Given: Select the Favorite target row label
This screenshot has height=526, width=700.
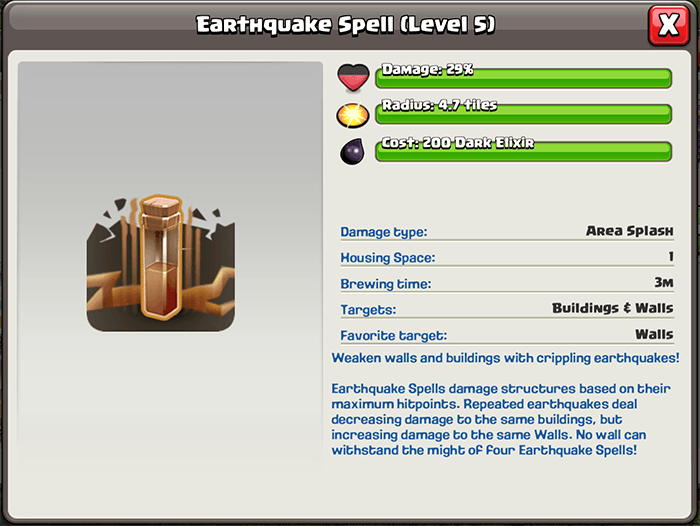Looking at the screenshot, I should point(394,335).
